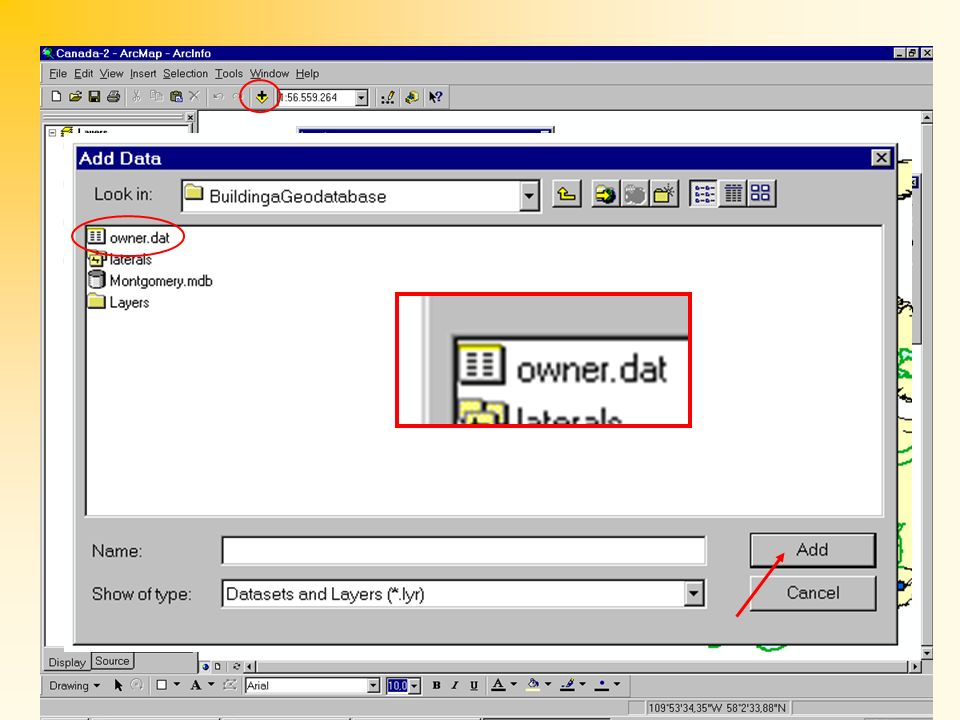The width and height of the screenshot is (960, 720).
Task: Open the Selection menu
Action: (x=185, y=73)
